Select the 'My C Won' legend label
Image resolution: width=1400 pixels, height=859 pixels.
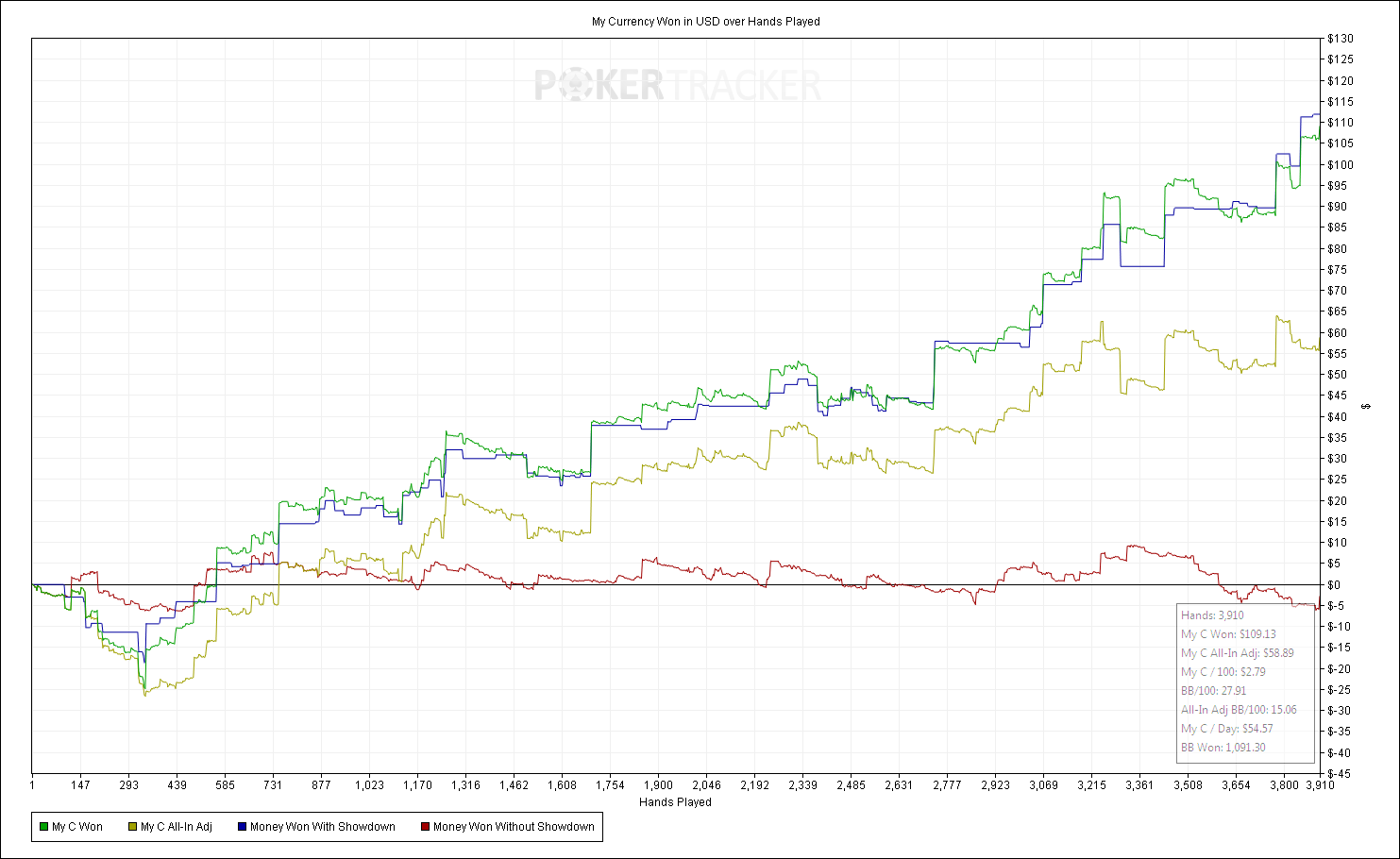point(77,827)
